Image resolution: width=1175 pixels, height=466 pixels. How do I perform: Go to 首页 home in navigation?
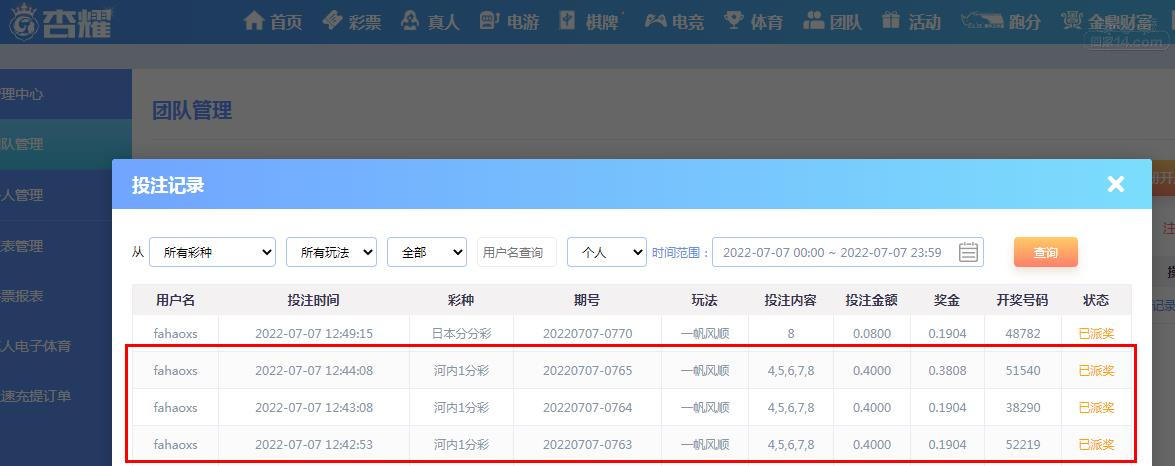tap(273, 21)
